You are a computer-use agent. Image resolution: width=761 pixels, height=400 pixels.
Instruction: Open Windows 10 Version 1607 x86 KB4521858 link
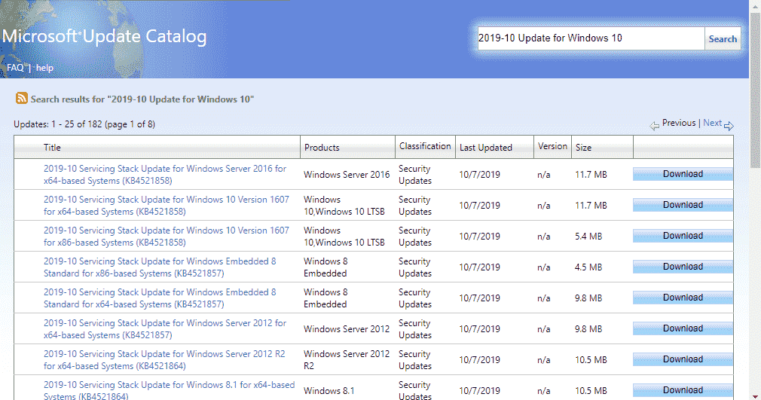point(166,236)
